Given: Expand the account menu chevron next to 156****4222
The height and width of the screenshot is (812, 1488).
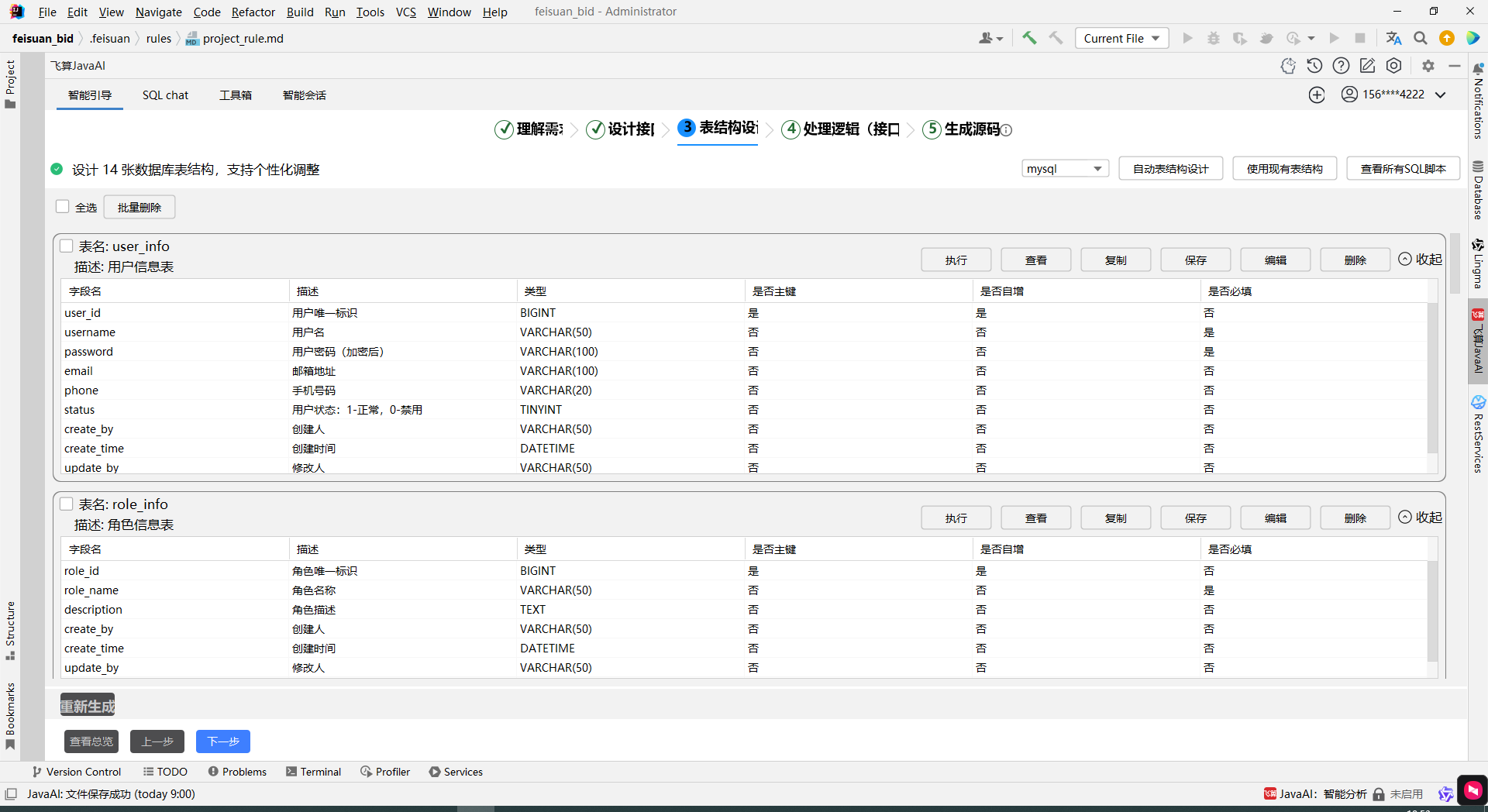Looking at the screenshot, I should pyautogui.click(x=1441, y=95).
